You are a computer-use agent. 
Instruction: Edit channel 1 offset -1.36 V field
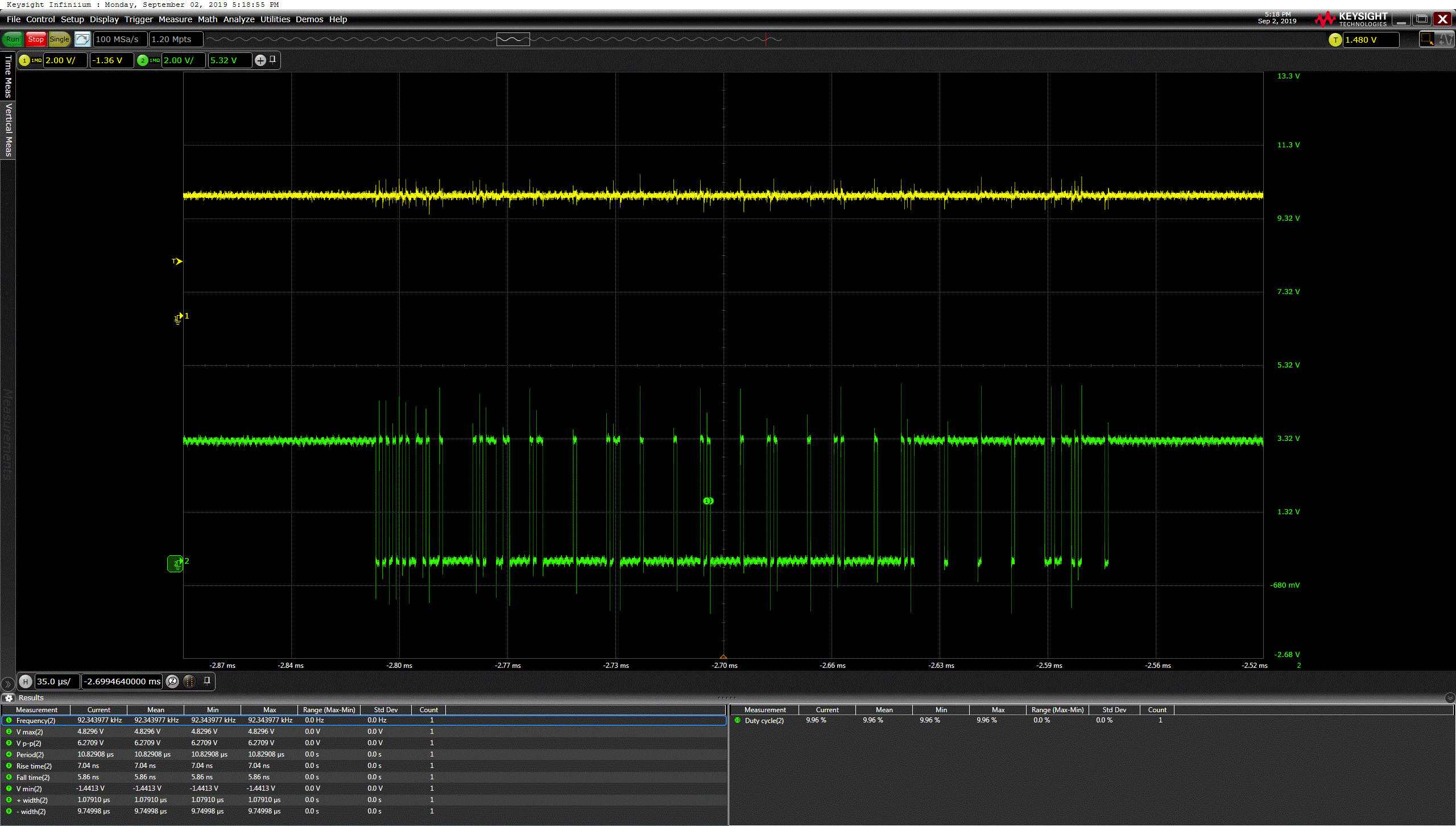click(x=112, y=60)
